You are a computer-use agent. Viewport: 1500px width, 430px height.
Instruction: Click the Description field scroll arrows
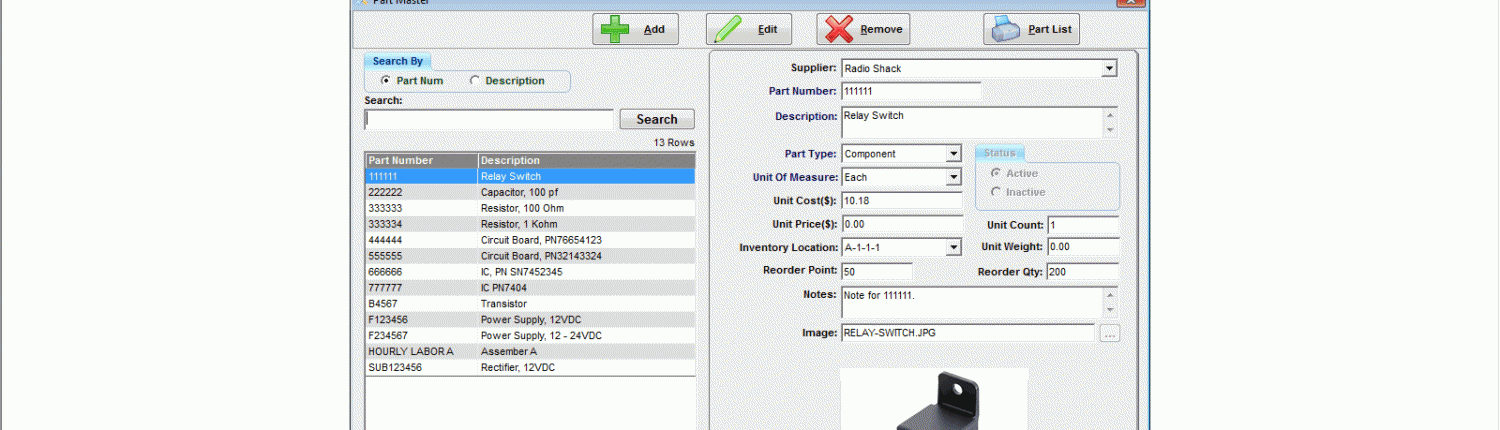click(1109, 123)
